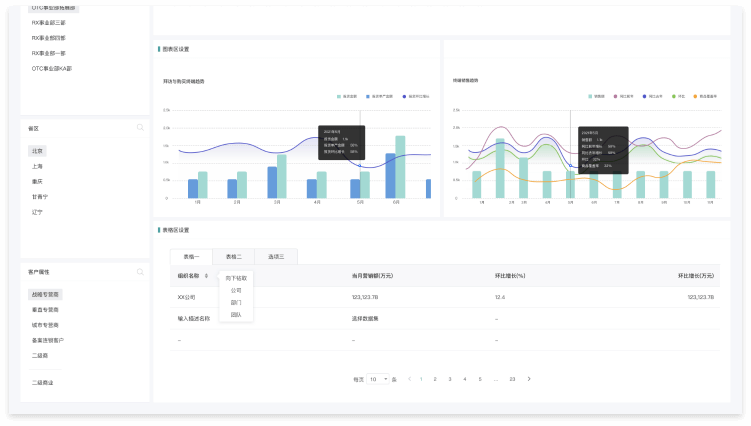Open the page size dropdown showing 10
The height and width of the screenshot is (426, 751).
[378, 379]
